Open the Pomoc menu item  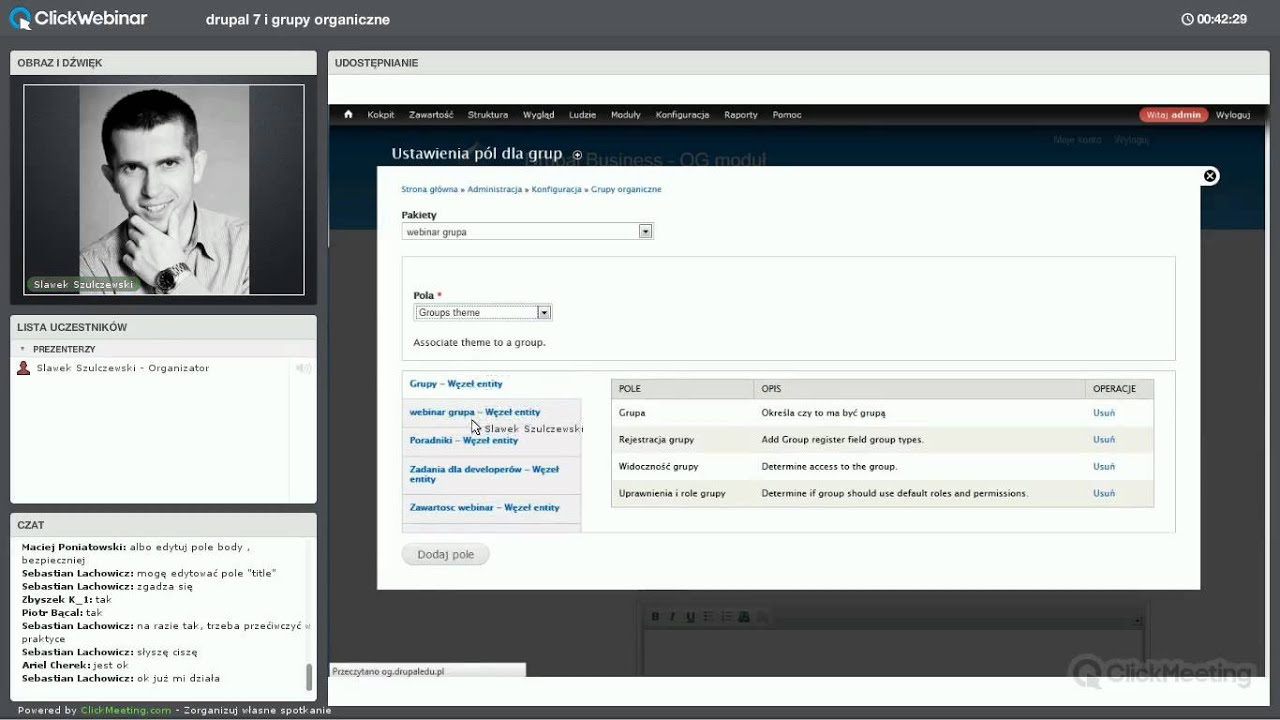787,115
